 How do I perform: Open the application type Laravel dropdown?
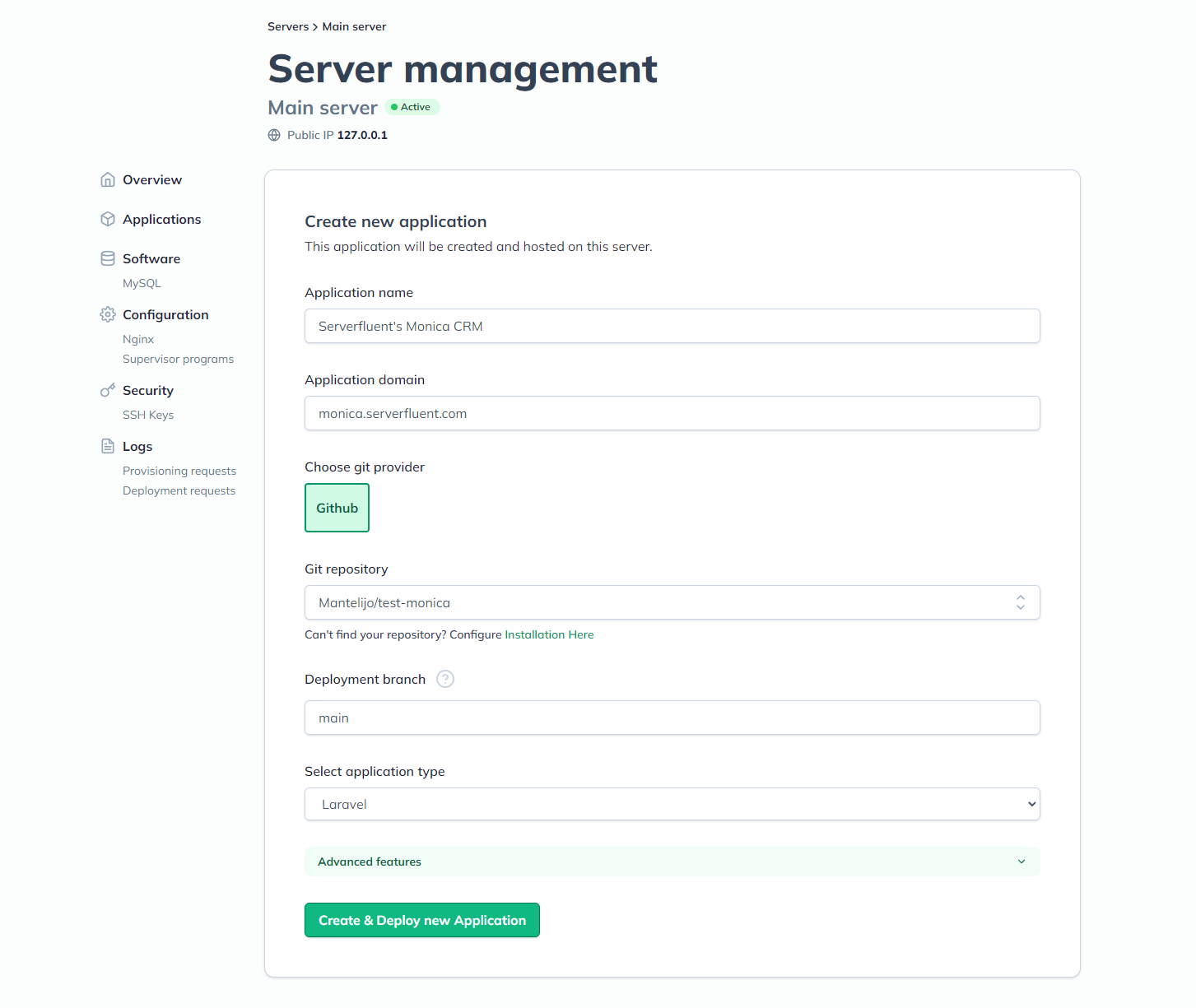coord(672,804)
